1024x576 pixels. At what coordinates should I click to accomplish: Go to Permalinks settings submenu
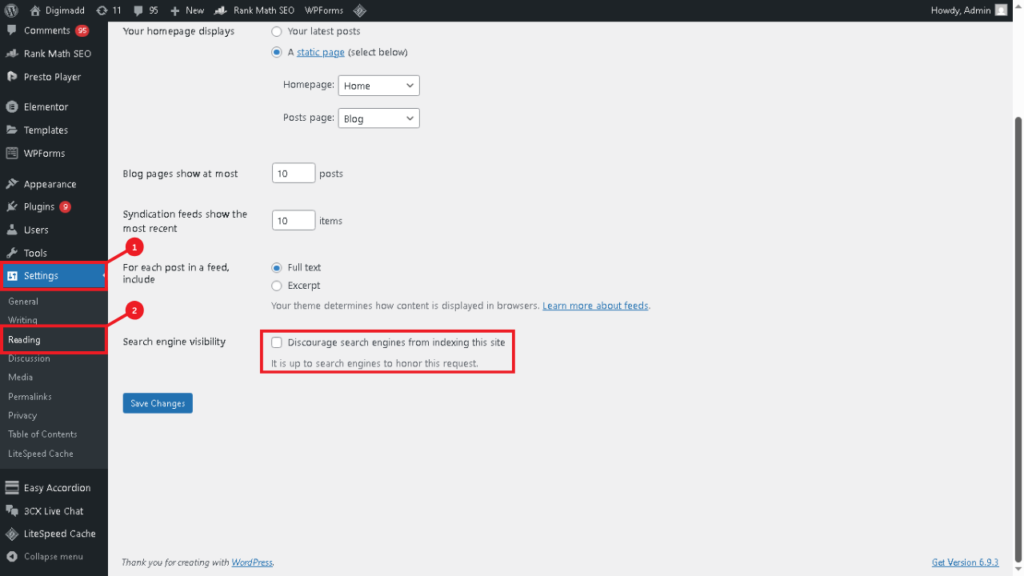[30, 397]
